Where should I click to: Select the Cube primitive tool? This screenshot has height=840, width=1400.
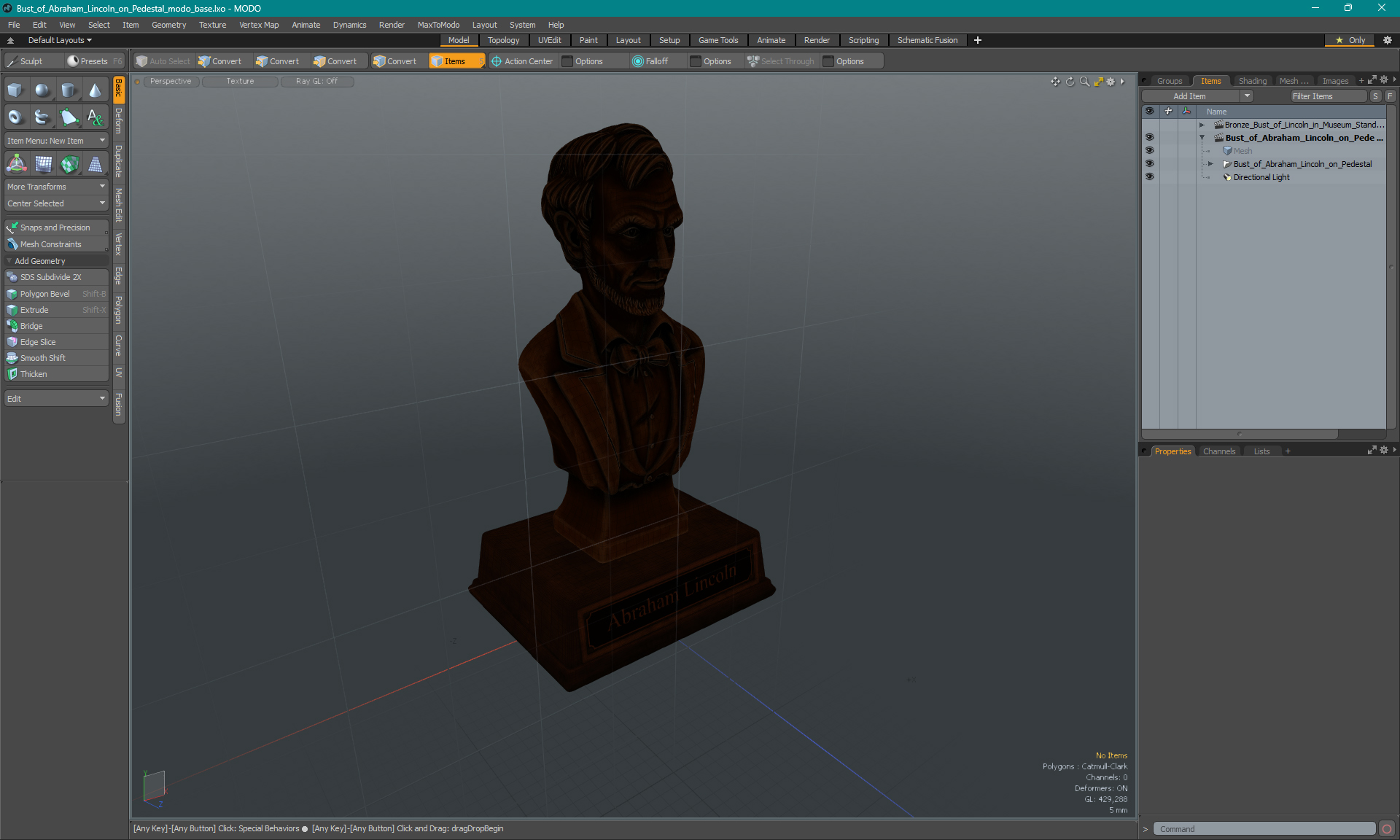pos(15,90)
